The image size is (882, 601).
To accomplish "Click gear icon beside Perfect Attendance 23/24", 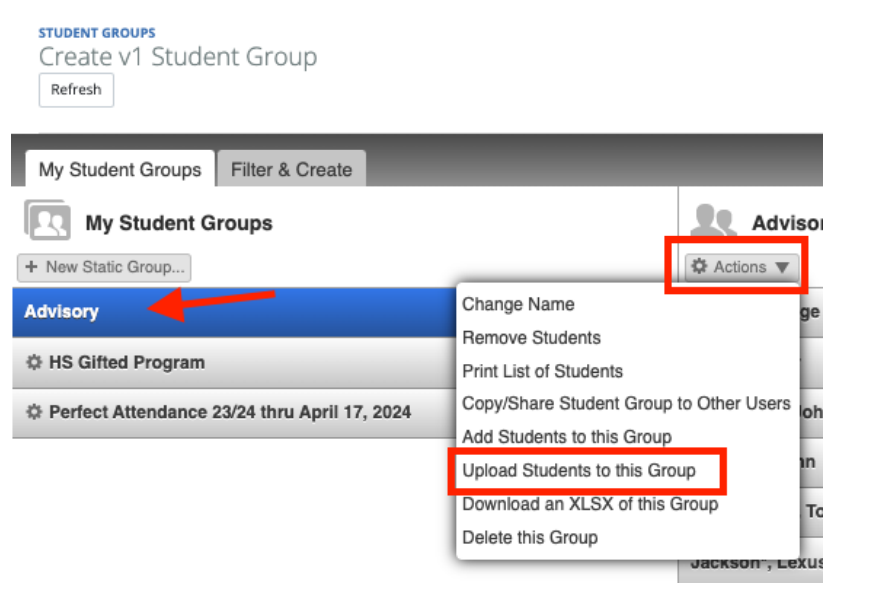I will 34,412.
